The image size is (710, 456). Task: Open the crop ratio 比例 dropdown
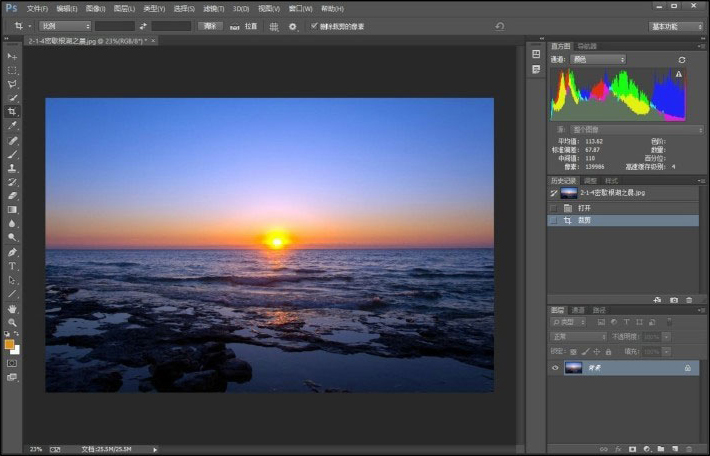(66, 26)
